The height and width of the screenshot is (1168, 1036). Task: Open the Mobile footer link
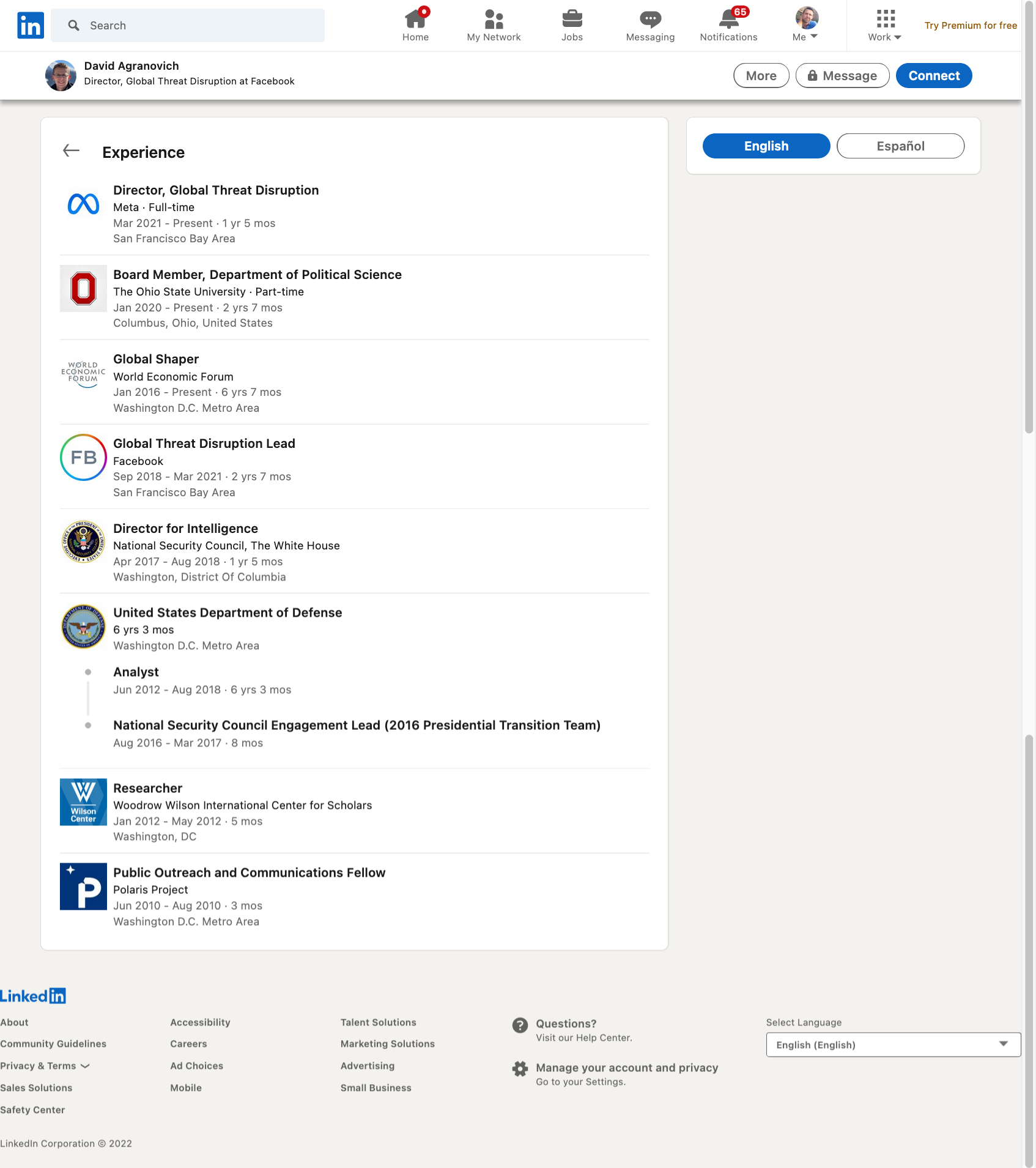[186, 1088]
